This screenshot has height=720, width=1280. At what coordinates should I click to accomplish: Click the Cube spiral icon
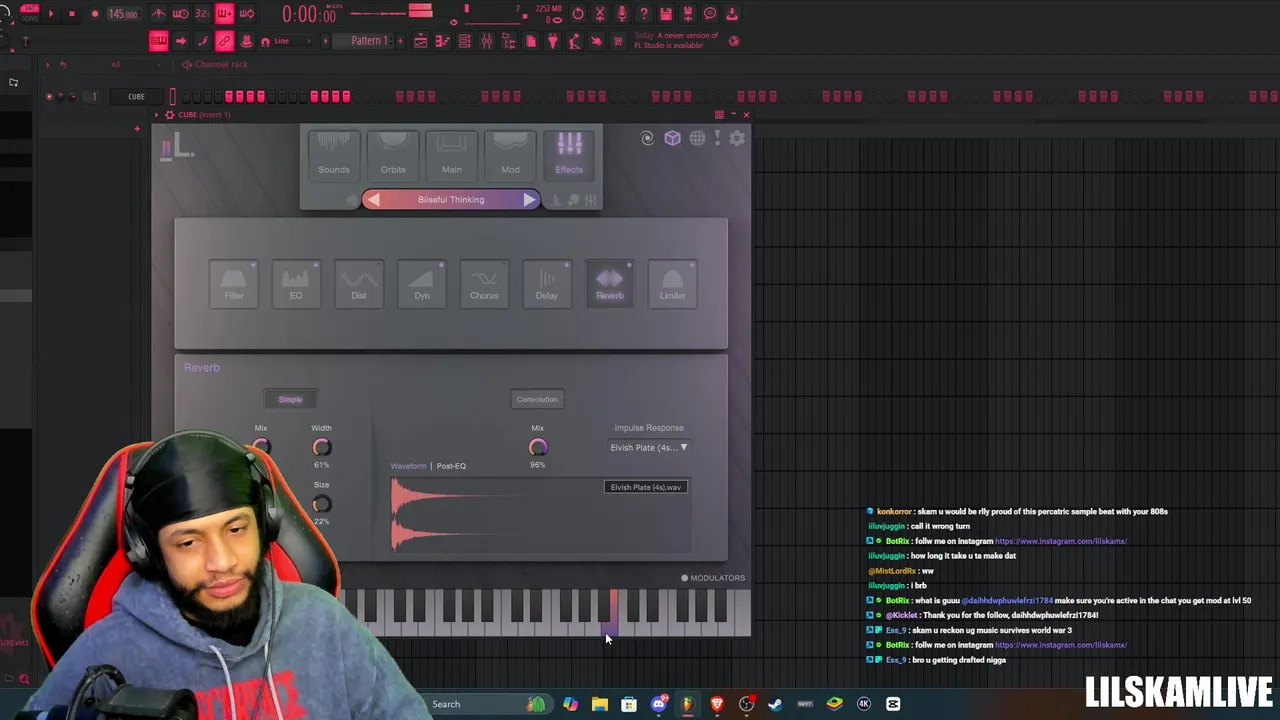point(648,139)
